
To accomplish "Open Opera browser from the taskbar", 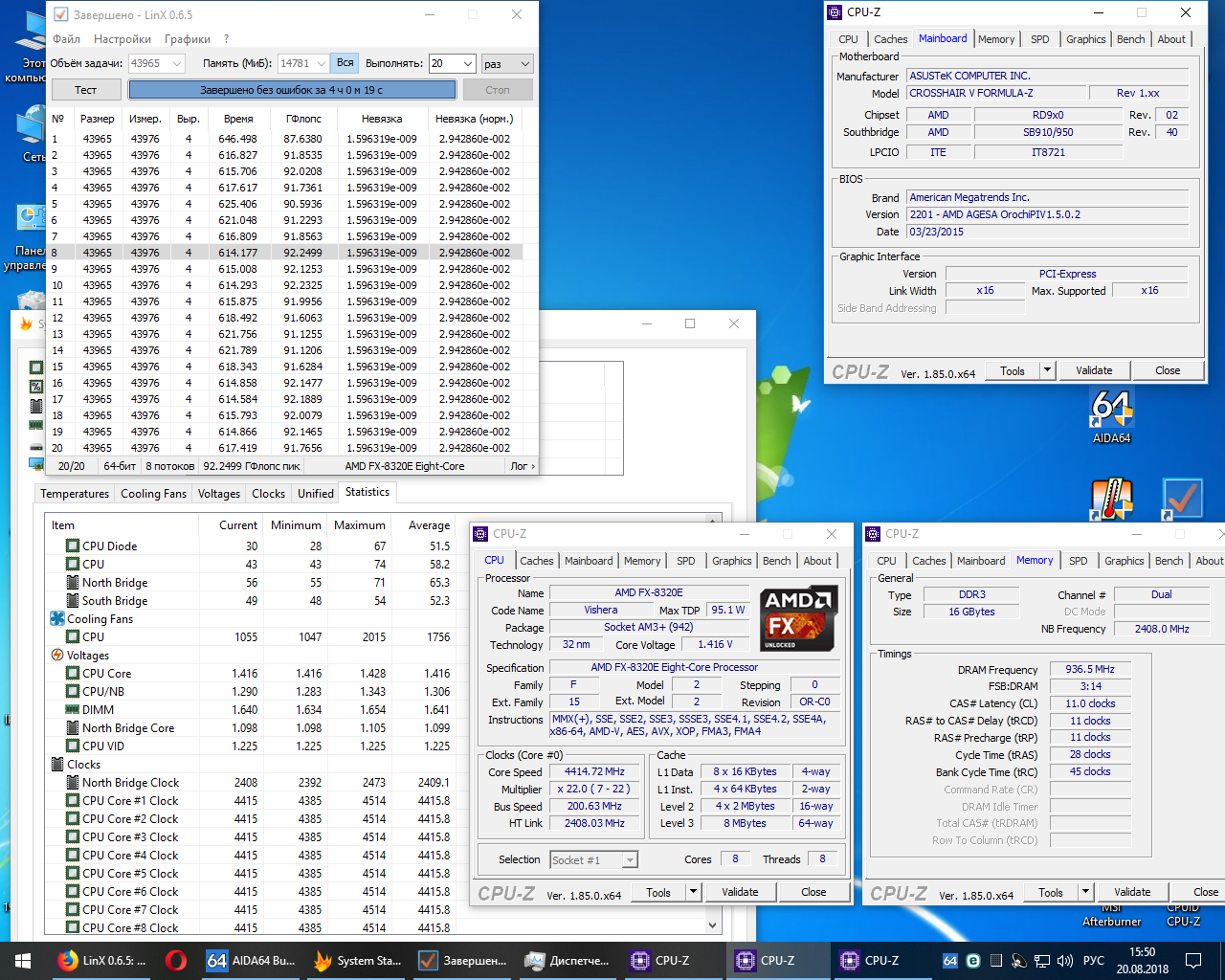I will pos(175,960).
